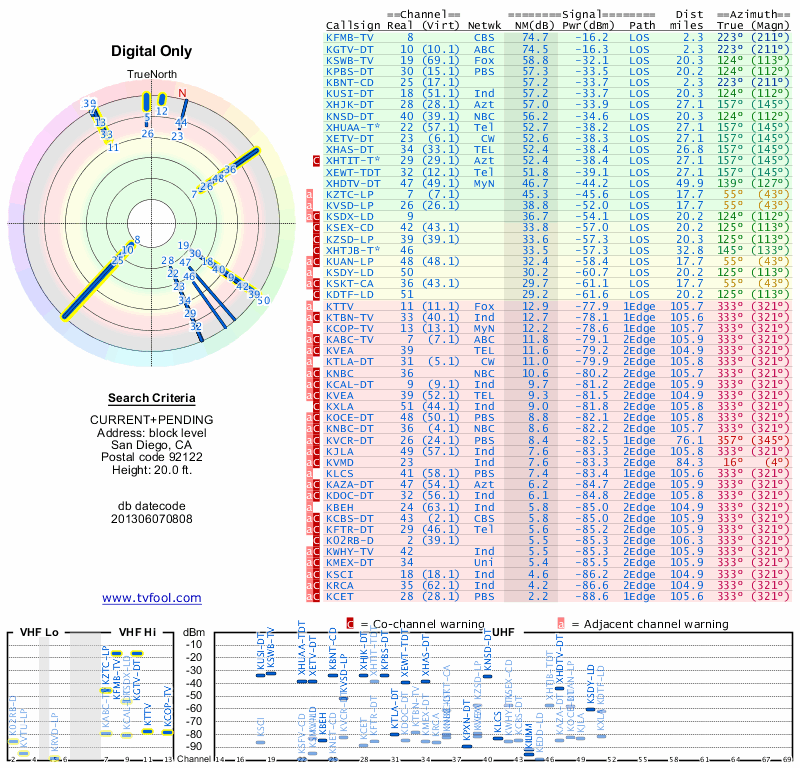The width and height of the screenshot is (800, 768).
Task: Click the adjacent-channel icon beside KLCS
Action: (309, 474)
